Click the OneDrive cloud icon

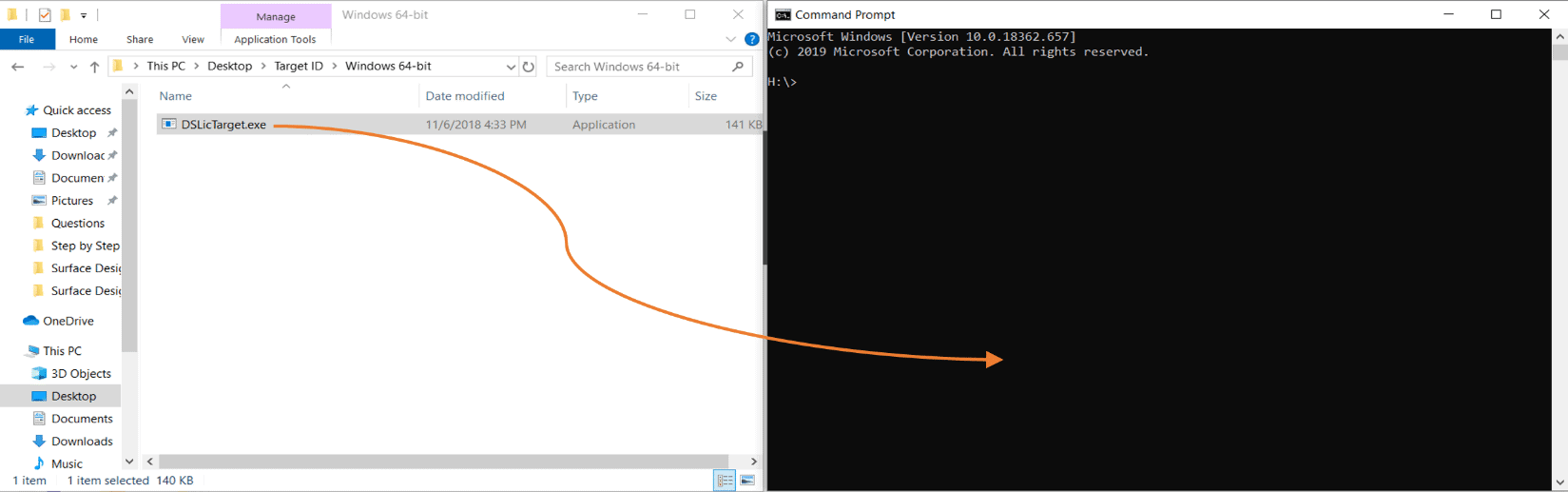click(x=30, y=321)
